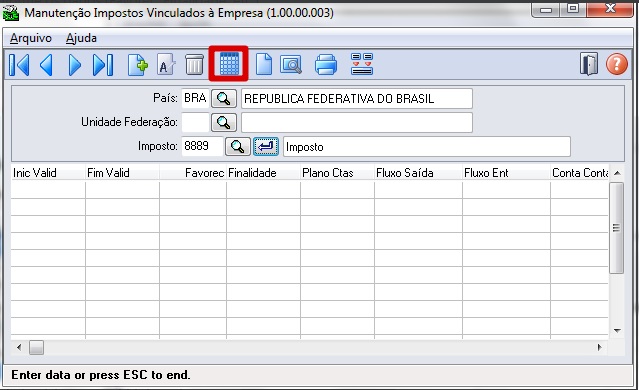Viewport: 639px width, 390px height.
Task: Add a new record with the plus document icon
Action: click(137, 64)
